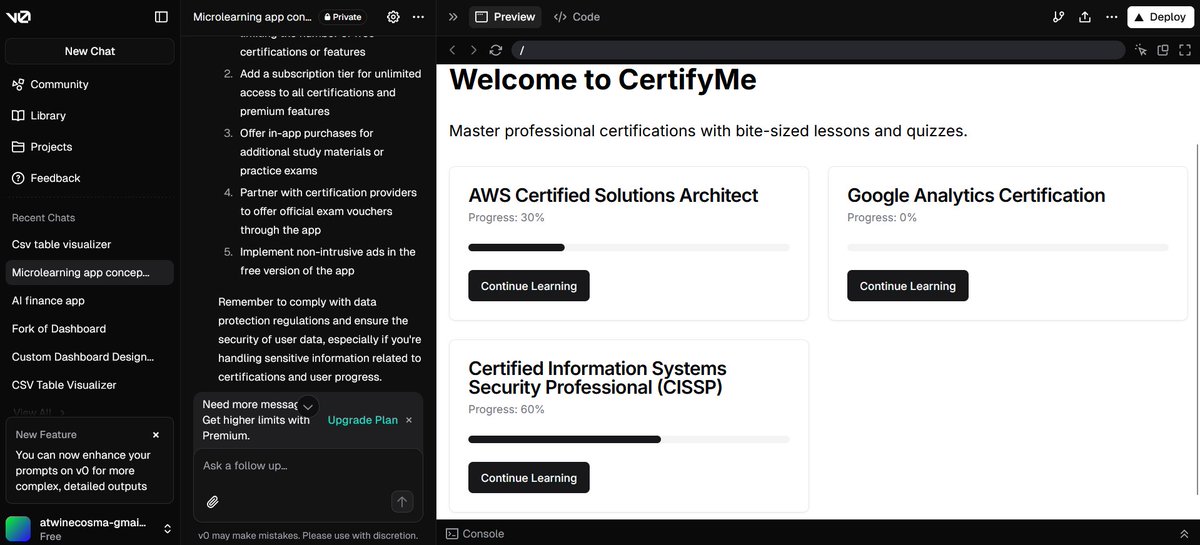Screen dimensions: 1200x545
Task: Go forward in the preview browser
Action: (x=474, y=50)
